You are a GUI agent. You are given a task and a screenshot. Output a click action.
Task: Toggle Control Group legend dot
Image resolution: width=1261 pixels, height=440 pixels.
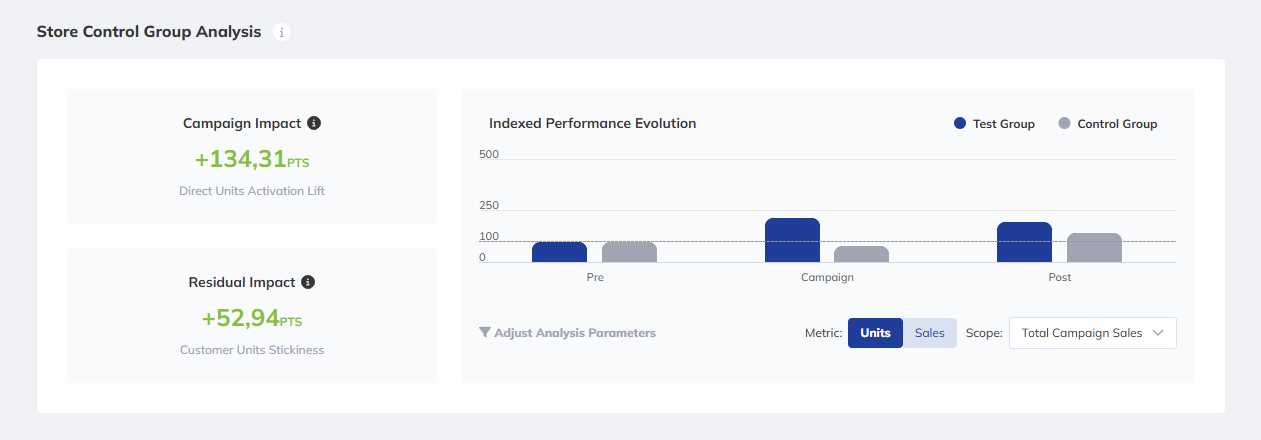tap(1064, 124)
